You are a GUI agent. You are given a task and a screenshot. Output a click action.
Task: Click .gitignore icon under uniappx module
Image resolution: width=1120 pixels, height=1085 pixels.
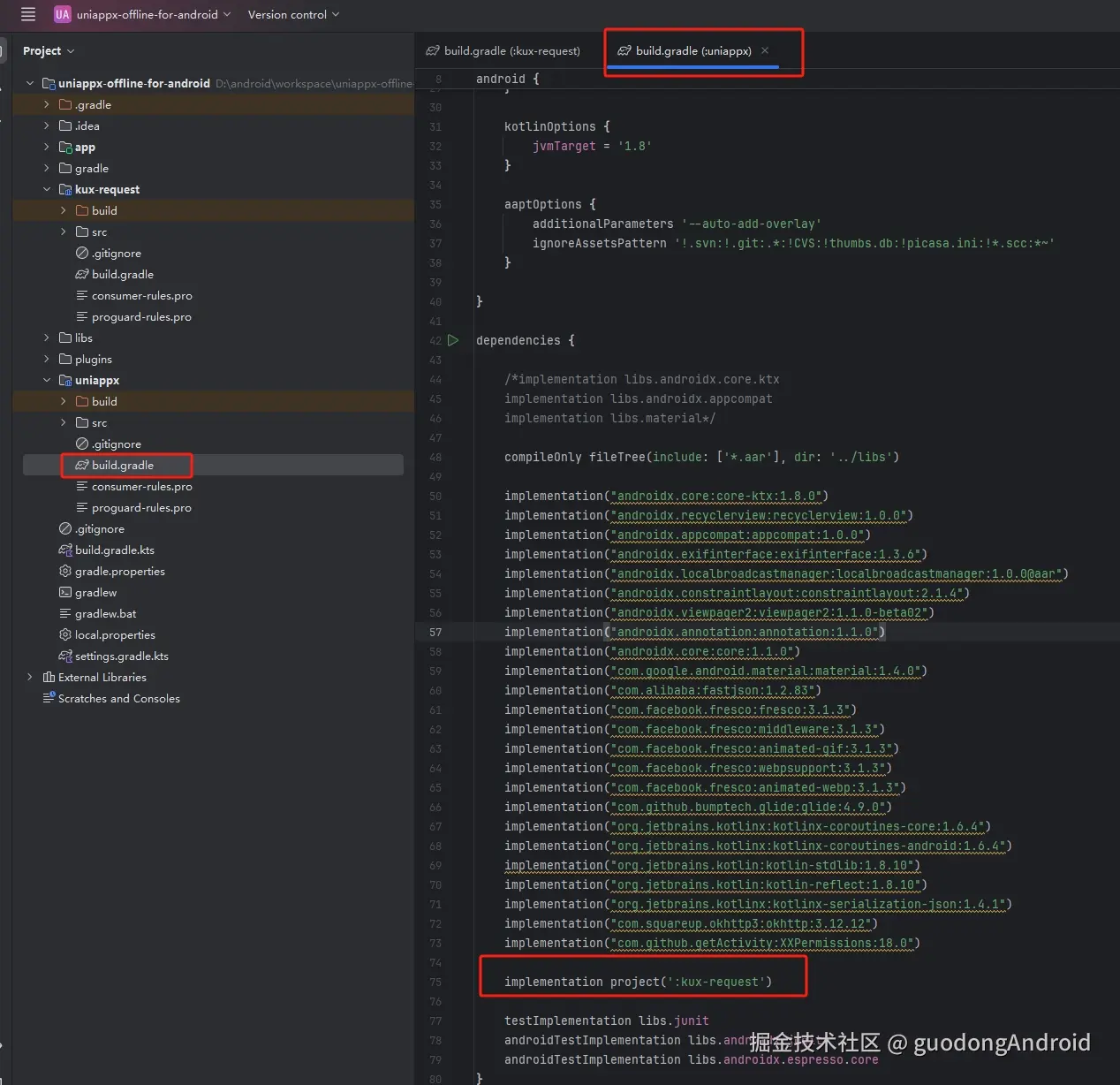[82, 444]
